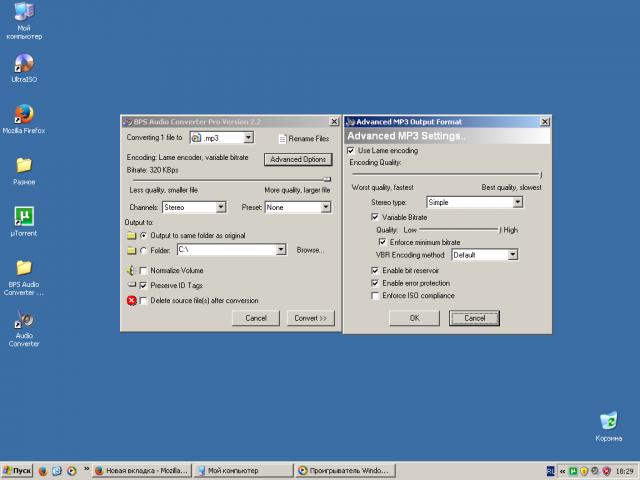Click the Start button in the taskbar
This screenshot has height=480, width=640.
coord(18,470)
